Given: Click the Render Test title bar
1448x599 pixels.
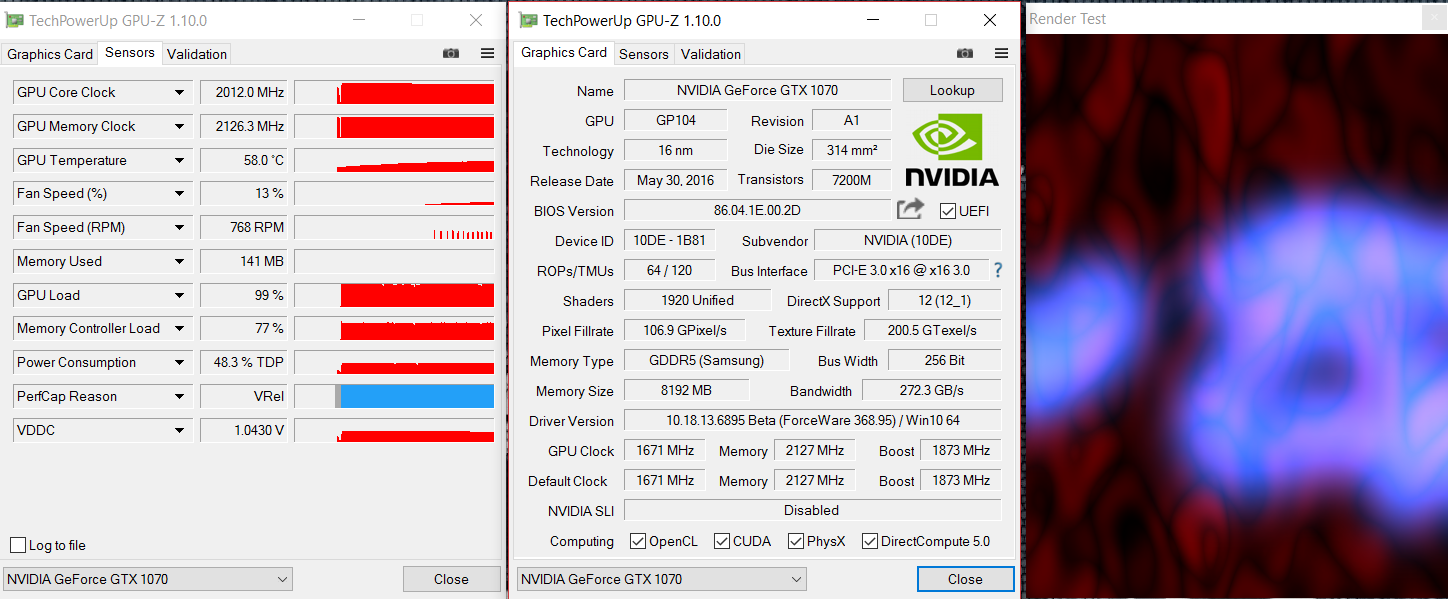Looking at the screenshot, I should point(1236,18).
